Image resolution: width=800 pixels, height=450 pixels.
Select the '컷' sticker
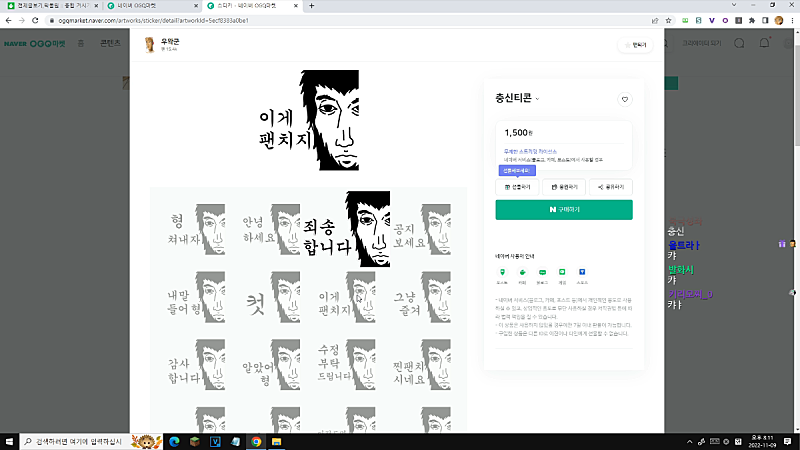tap(271, 297)
